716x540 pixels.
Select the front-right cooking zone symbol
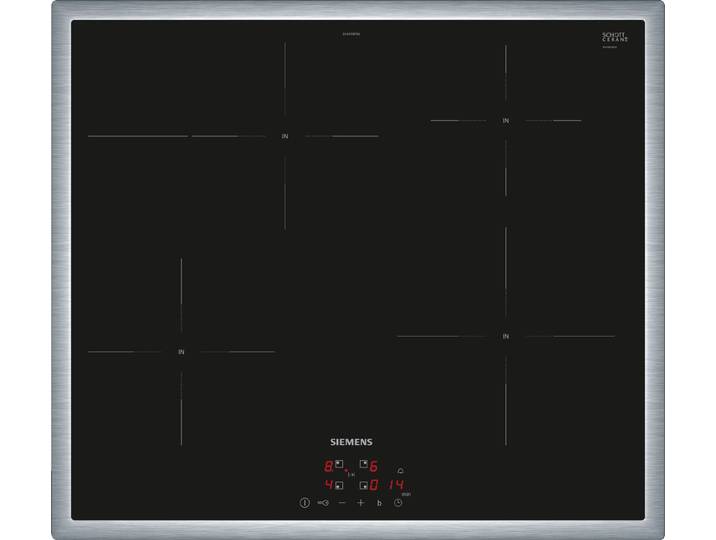[364, 485]
